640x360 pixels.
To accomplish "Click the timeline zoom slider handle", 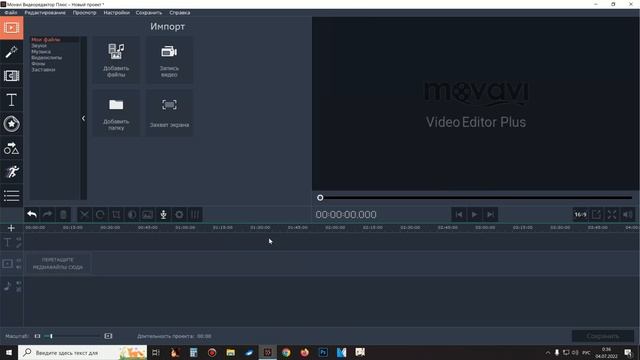I will coord(51,336).
